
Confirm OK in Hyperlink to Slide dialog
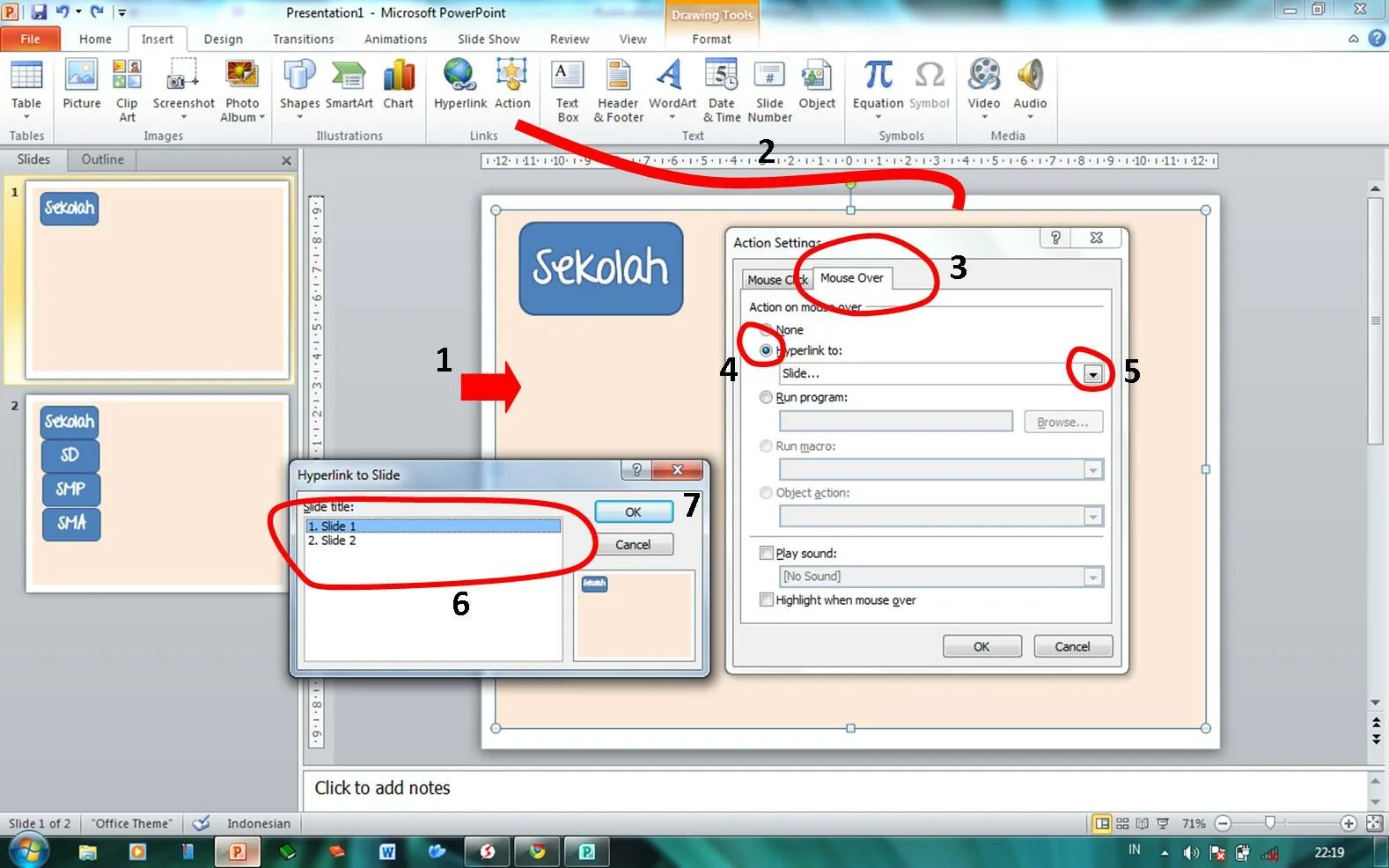(634, 511)
